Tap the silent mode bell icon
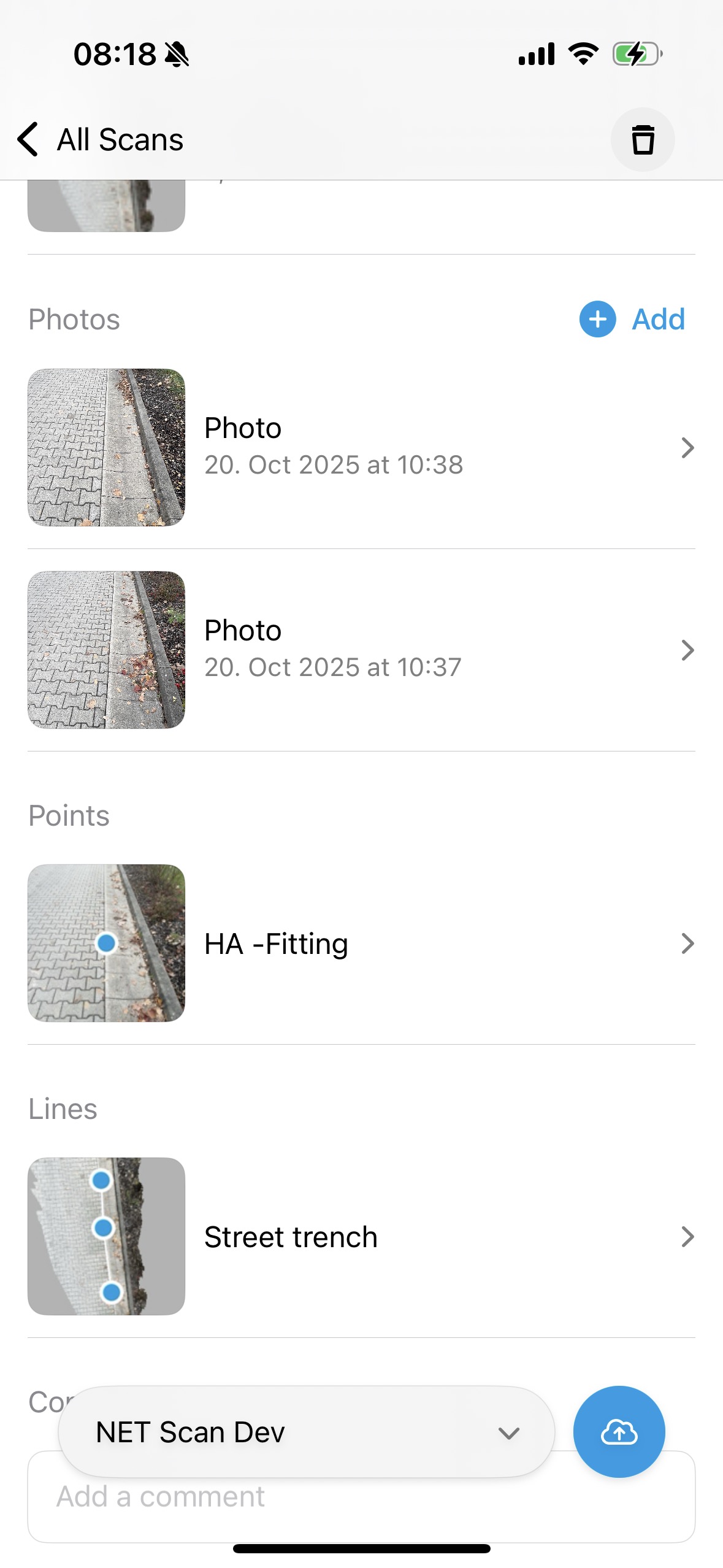This screenshot has height=1568, width=723. [177, 55]
